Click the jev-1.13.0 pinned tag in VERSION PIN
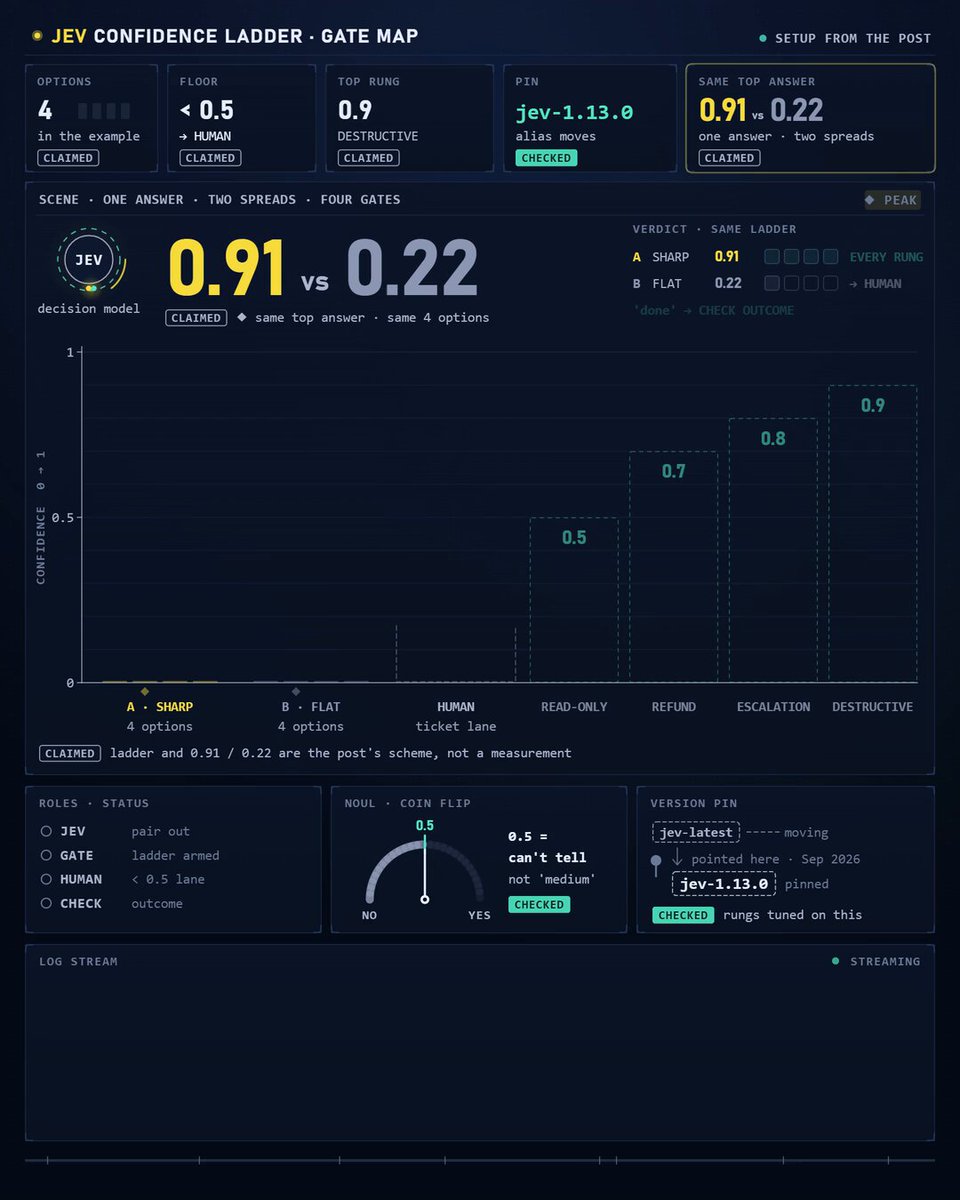The height and width of the screenshot is (1200, 960). [723, 883]
